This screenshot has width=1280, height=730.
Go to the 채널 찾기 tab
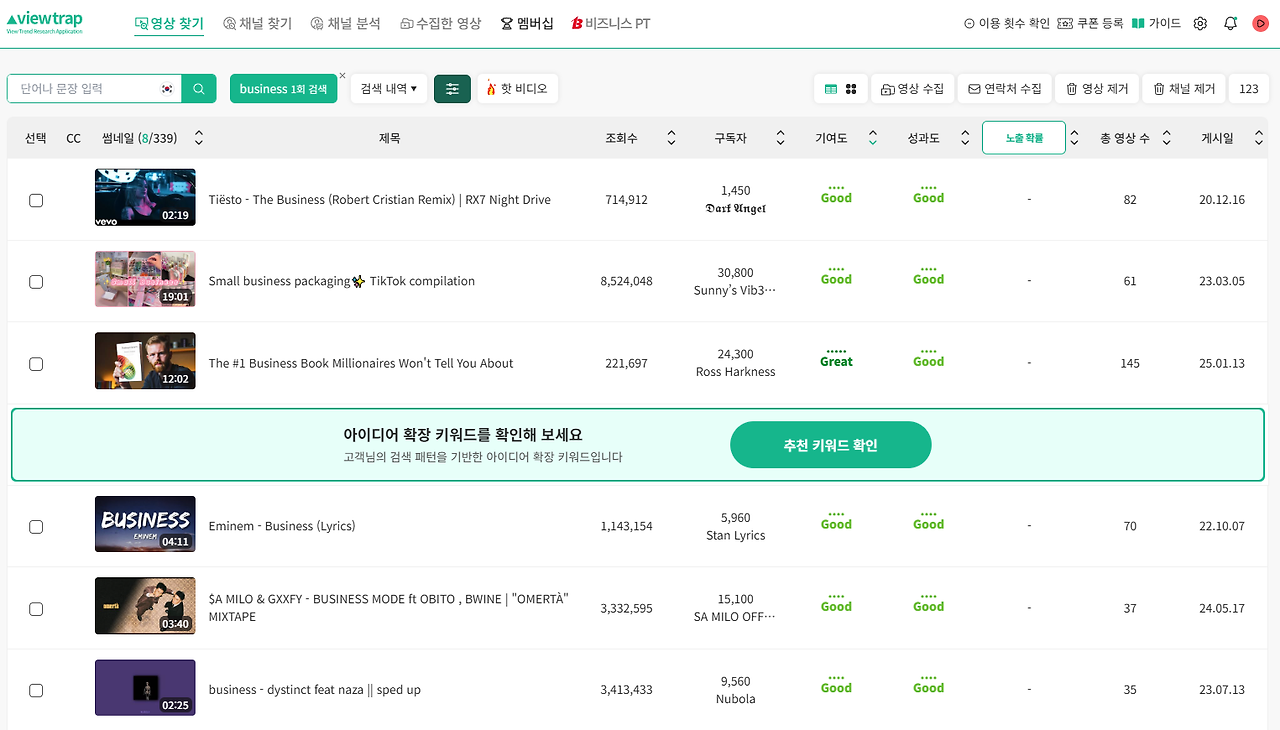(258, 23)
